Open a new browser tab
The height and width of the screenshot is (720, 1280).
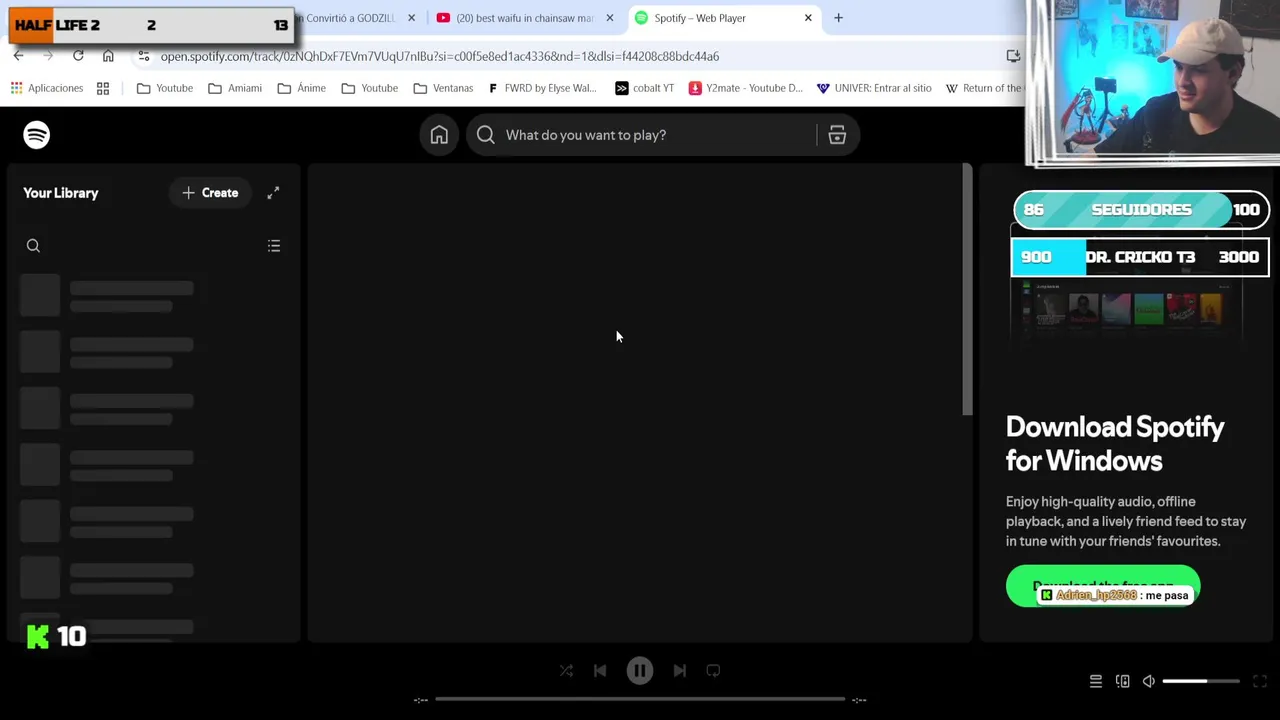pos(838,18)
